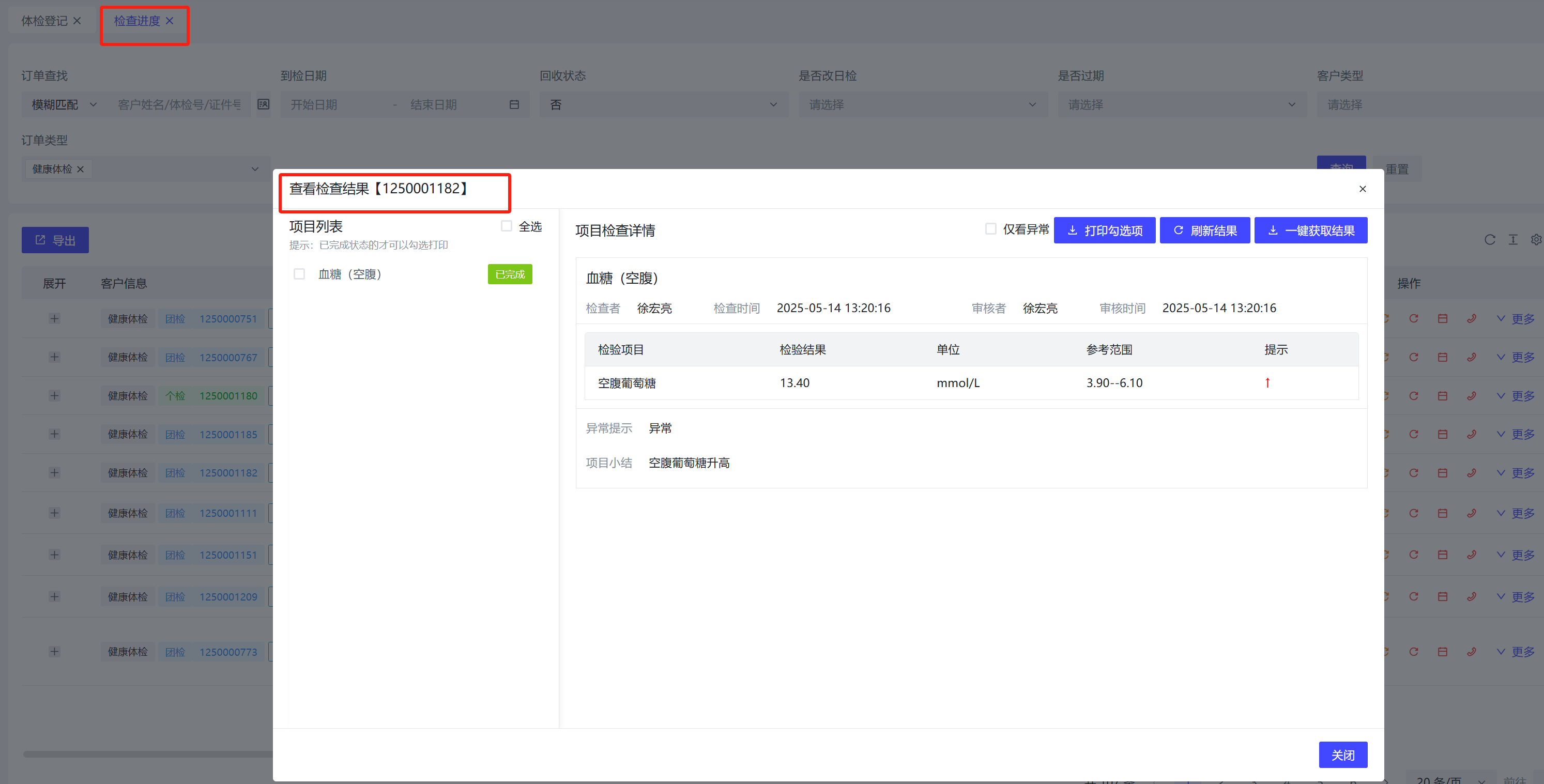Click the 关闭 button in the dialog
1544x784 pixels.
[1342, 755]
